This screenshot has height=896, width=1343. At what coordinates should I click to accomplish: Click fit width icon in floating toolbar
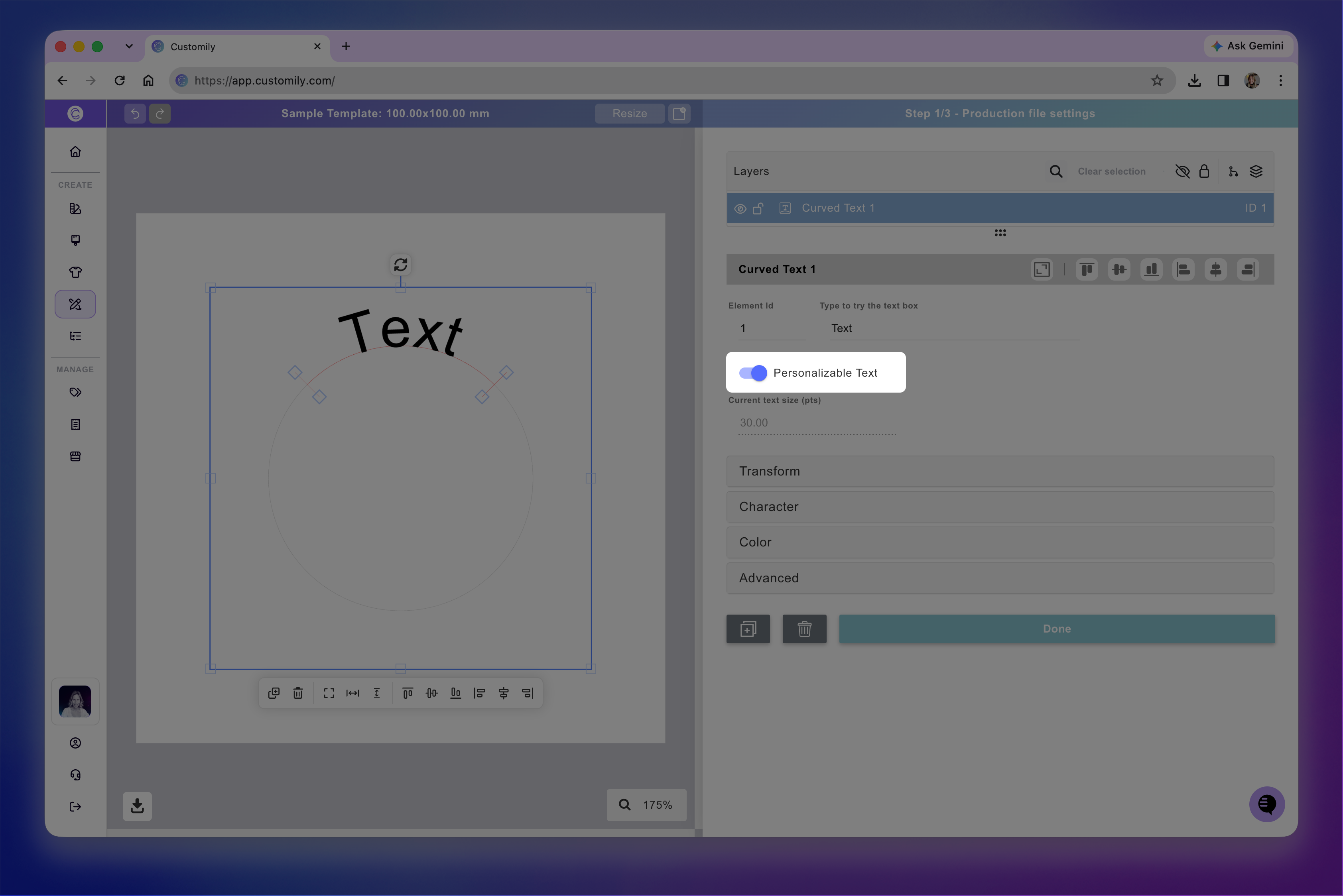353,693
